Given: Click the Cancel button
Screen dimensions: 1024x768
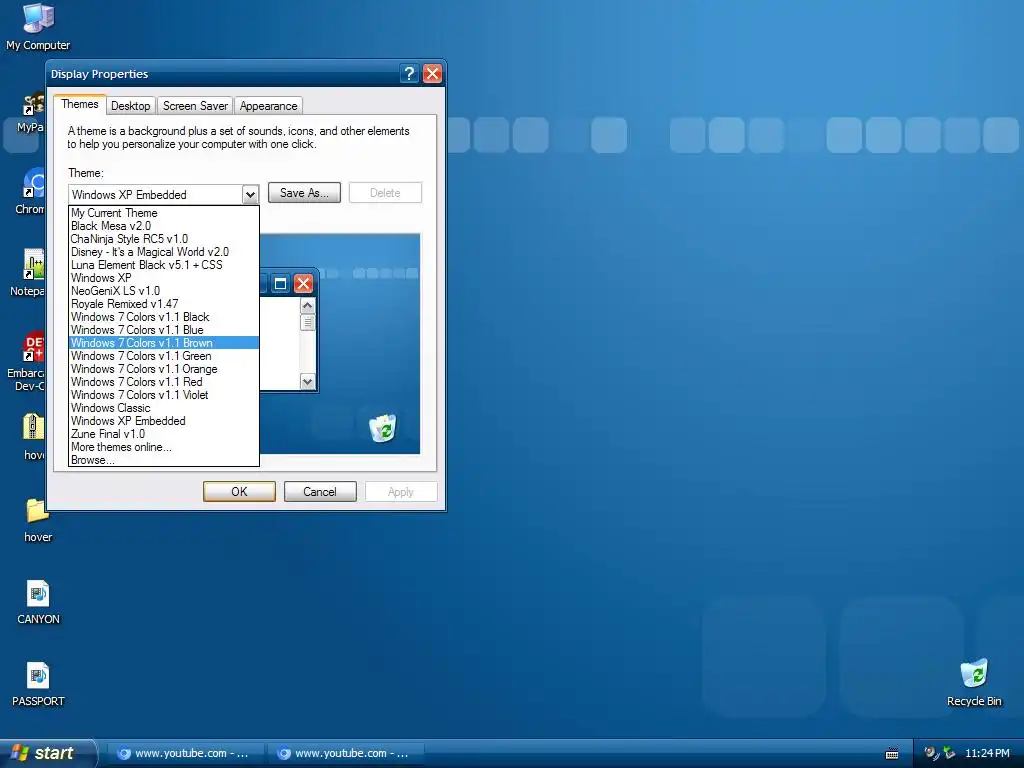Looking at the screenshot, I should (320, 492).
